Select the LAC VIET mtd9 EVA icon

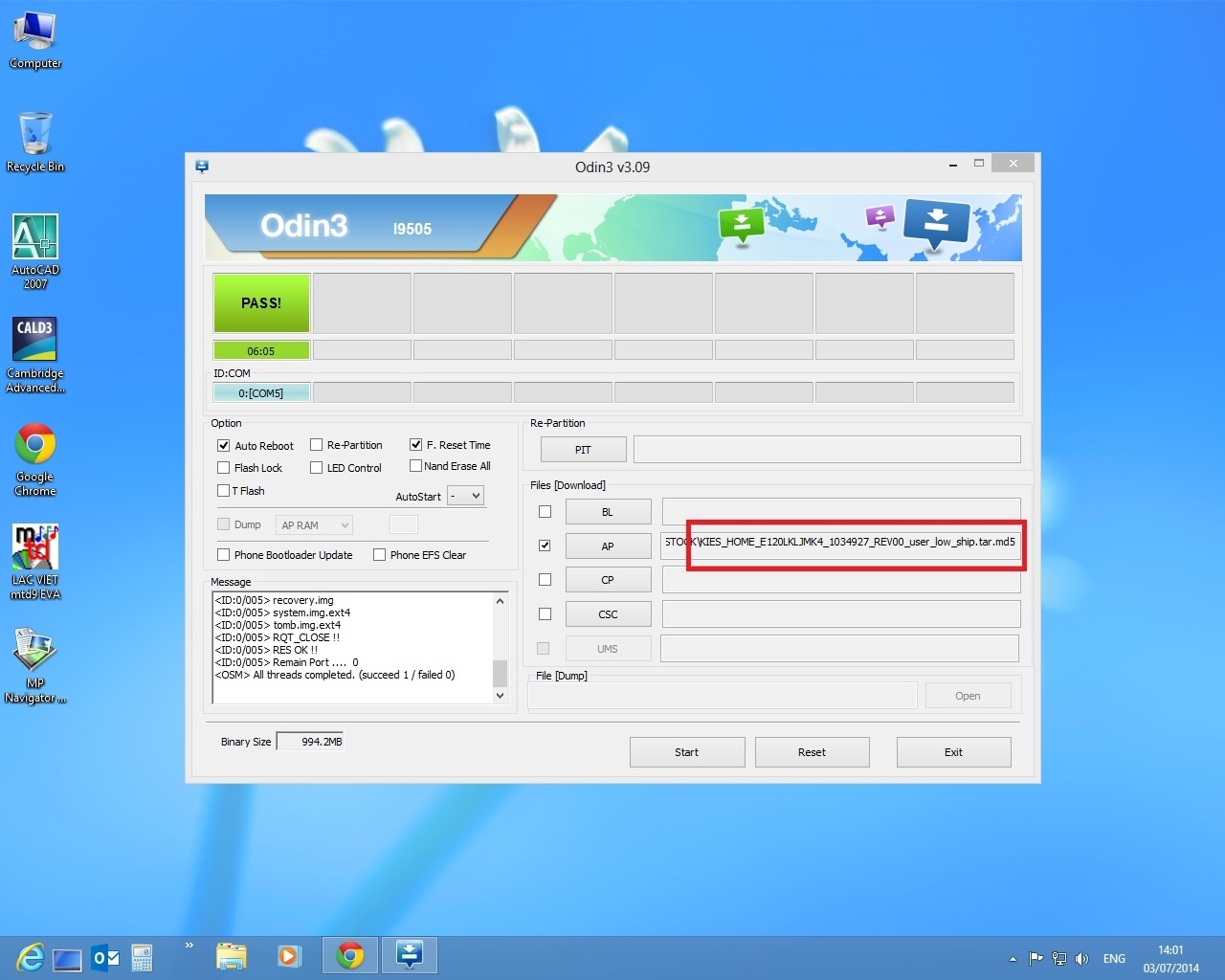click(35, 562)
